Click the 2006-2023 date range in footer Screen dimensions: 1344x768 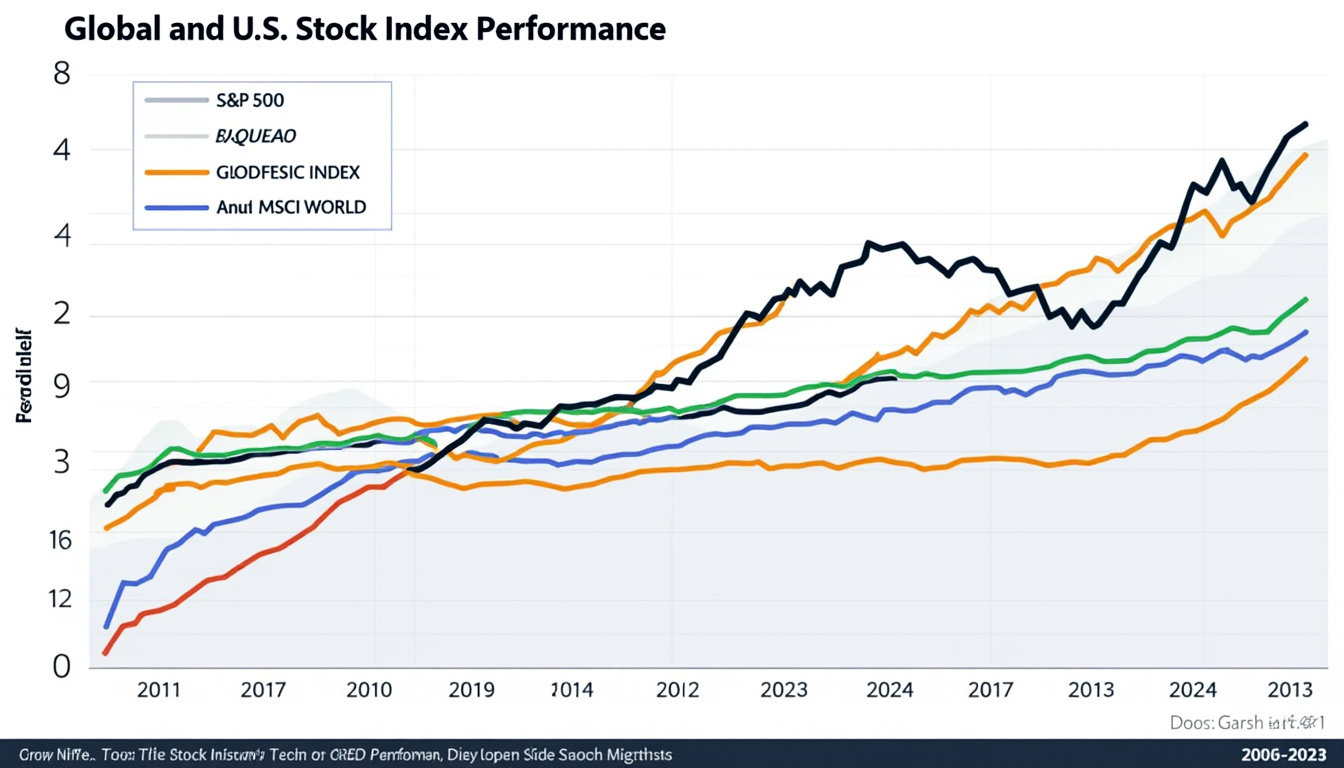pyautogui.click(x=1281, y=754)
